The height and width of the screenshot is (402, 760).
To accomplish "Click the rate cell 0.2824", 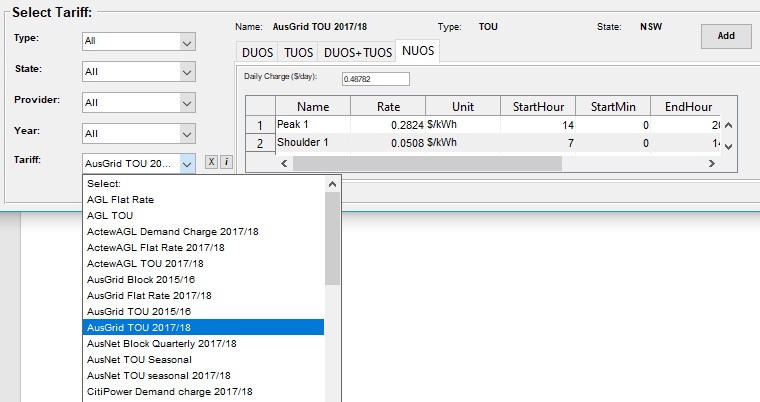I will 388,125.
